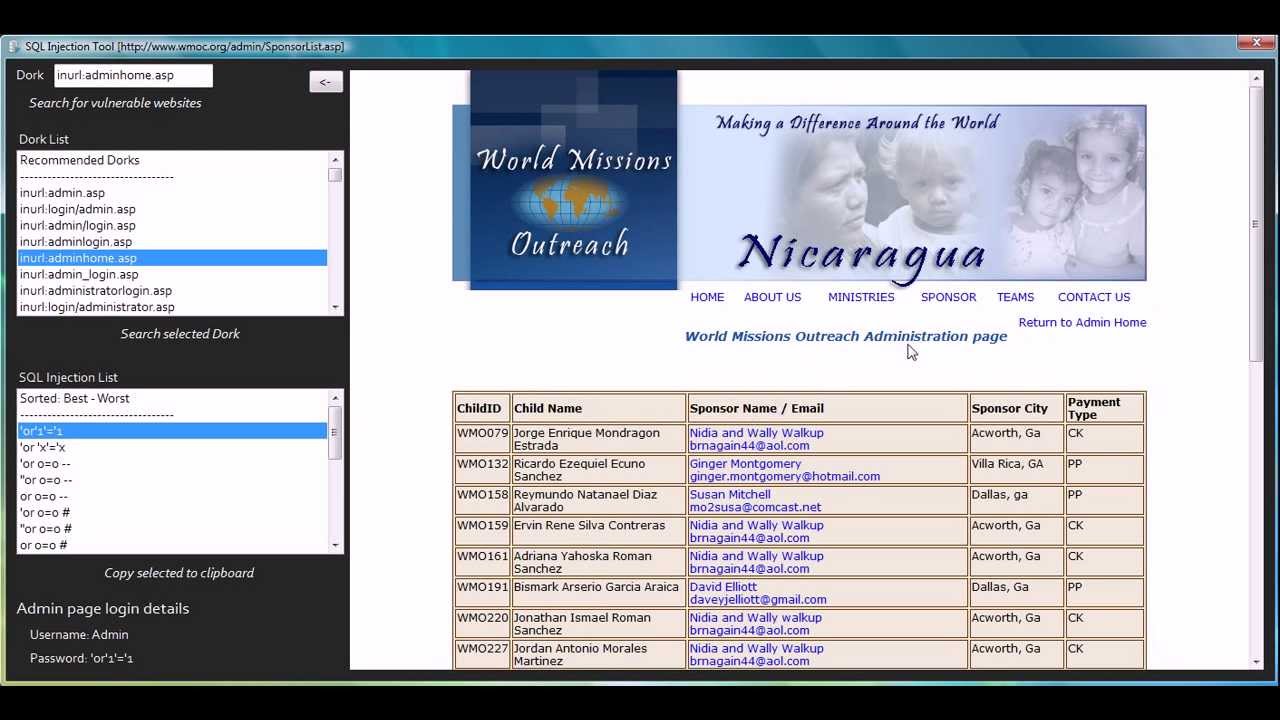Click Recommended Dorks header row
Screen dimensions: 1280x720
coord(172,160)
